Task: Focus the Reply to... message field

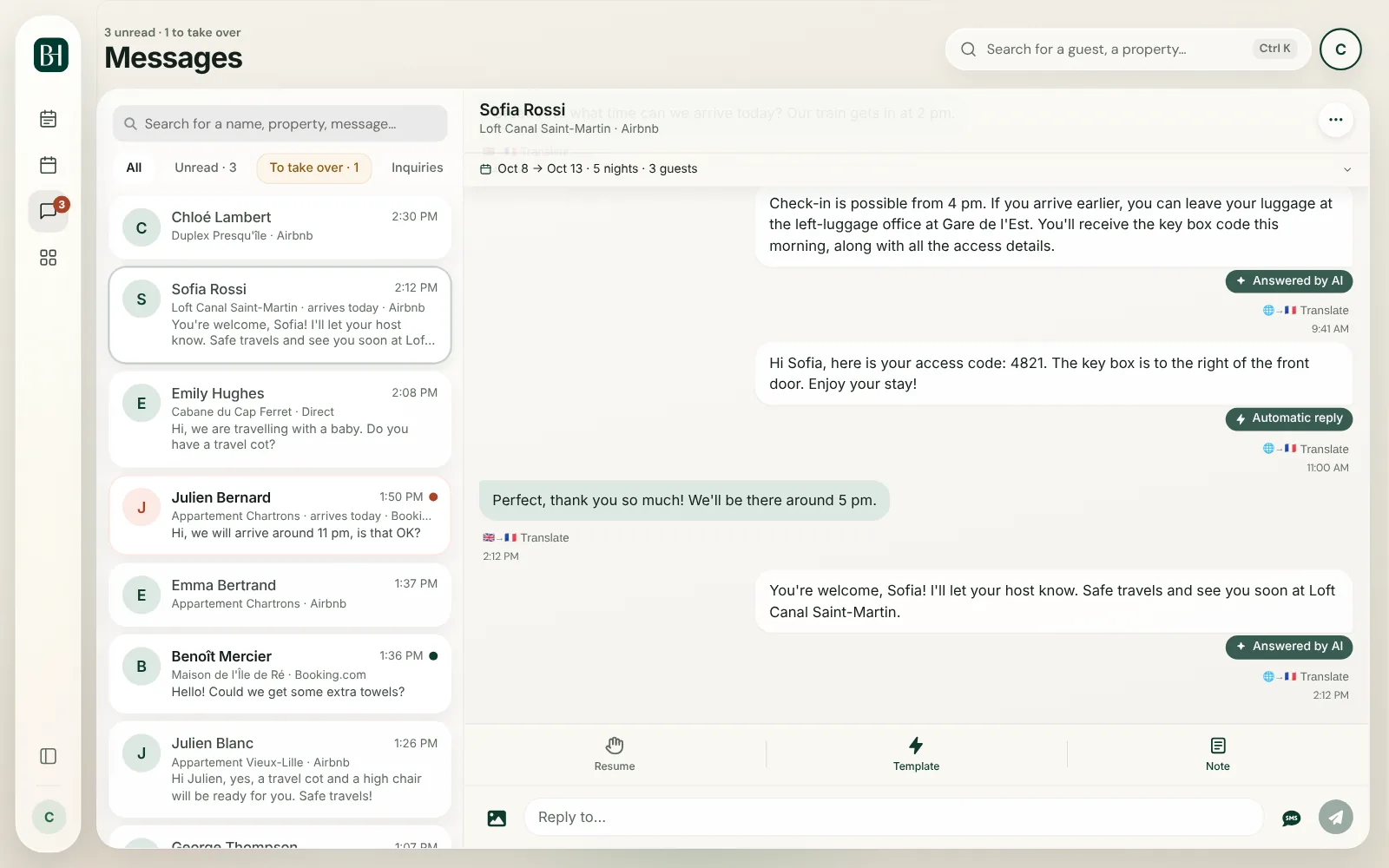Action: point(893,818)
